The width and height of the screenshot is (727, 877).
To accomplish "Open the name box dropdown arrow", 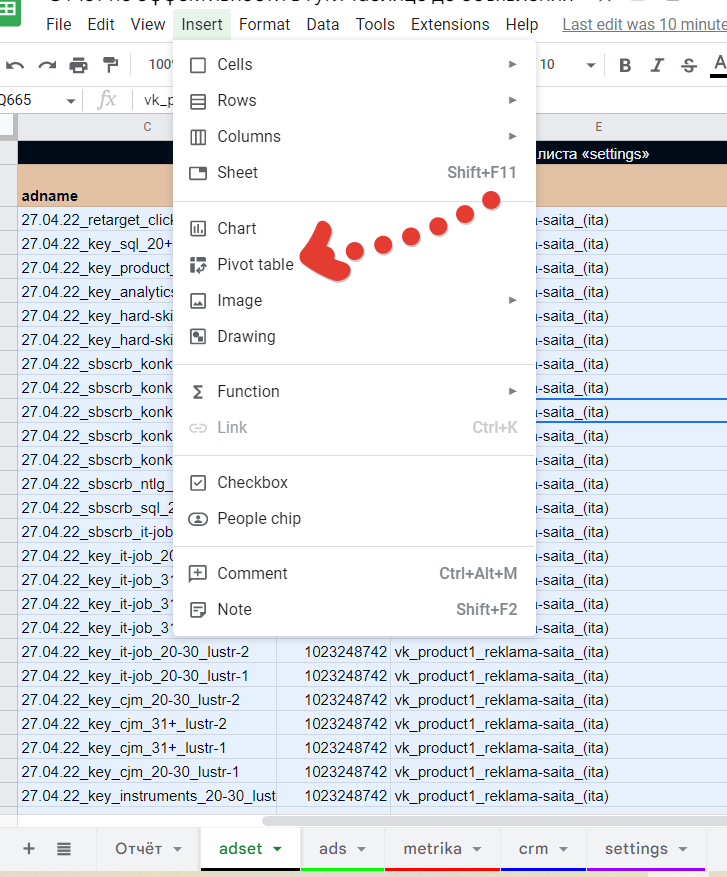I will [70, 101].
